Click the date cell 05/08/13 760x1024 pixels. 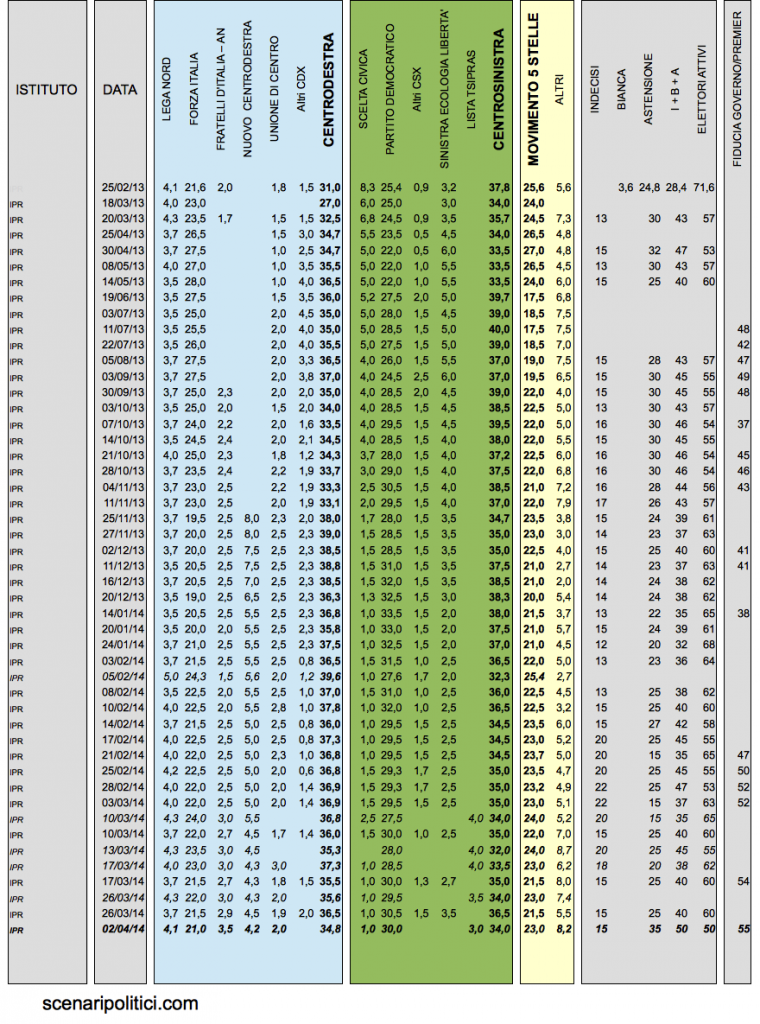pyautogui.click(x=123, y=360)
